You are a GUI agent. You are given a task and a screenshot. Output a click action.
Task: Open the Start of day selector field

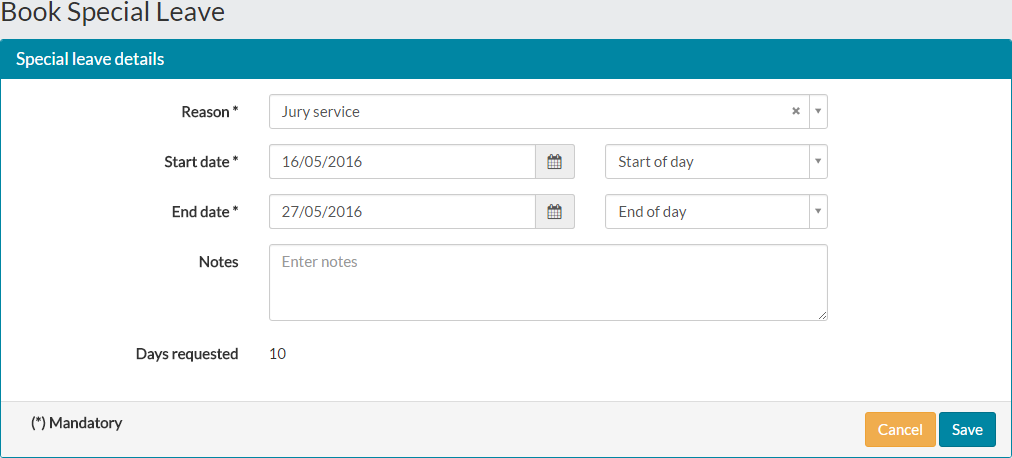pyautogui.click(x=716, y=162)
